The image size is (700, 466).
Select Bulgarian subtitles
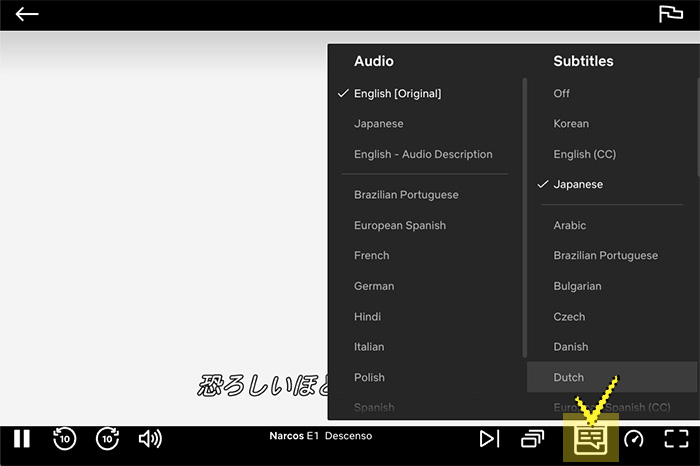click(577, 286)
